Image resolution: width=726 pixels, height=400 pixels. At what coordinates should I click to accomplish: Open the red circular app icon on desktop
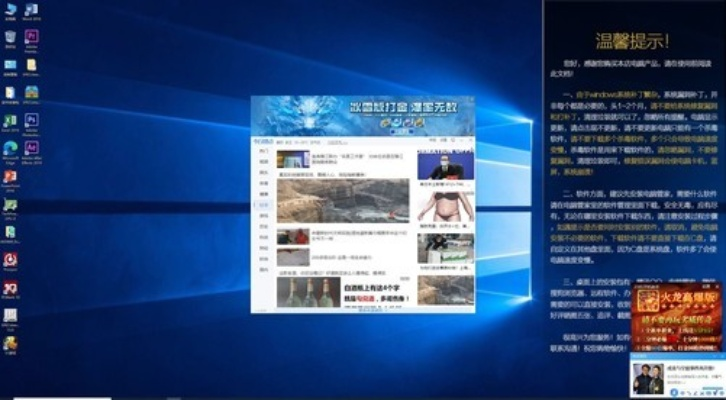click(x=10, y=261)
